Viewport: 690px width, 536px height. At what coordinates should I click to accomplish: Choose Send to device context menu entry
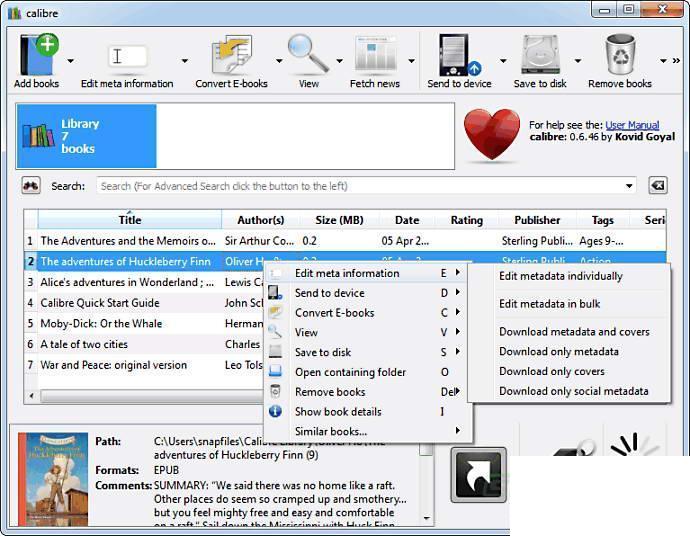click(x=368, y=293)
